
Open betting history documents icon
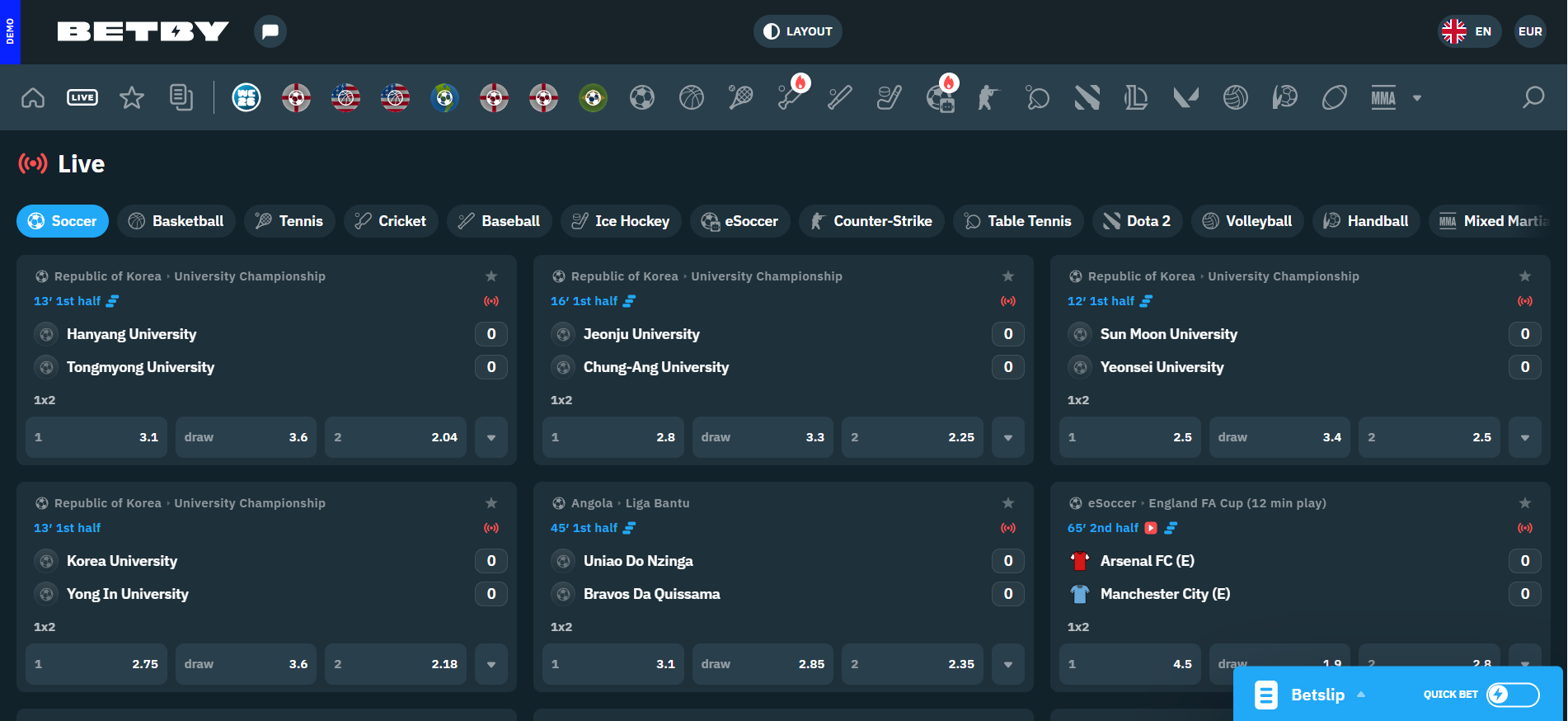coord(181,97)
